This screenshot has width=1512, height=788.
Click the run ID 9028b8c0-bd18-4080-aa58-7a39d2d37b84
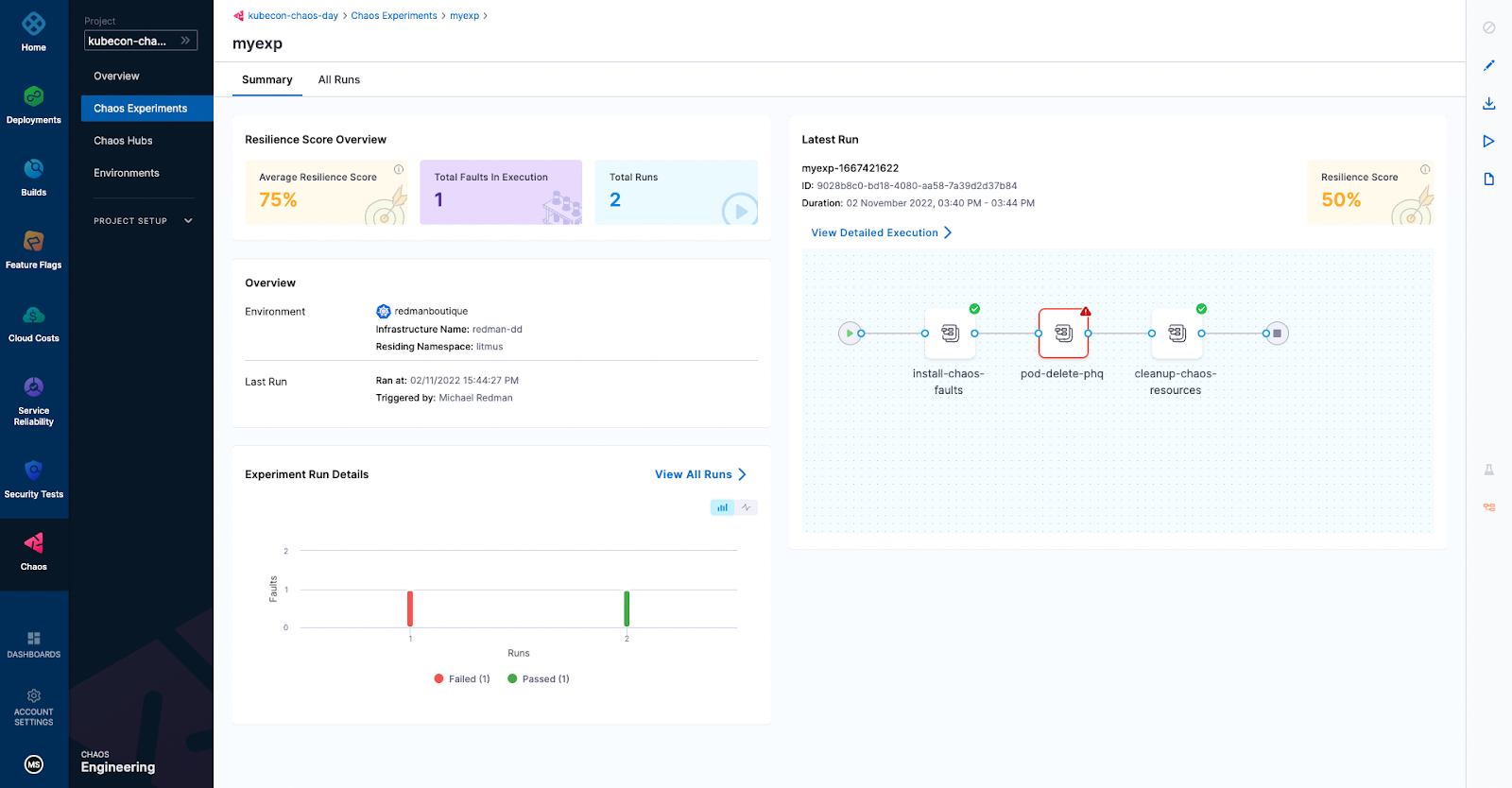[917, 185]
